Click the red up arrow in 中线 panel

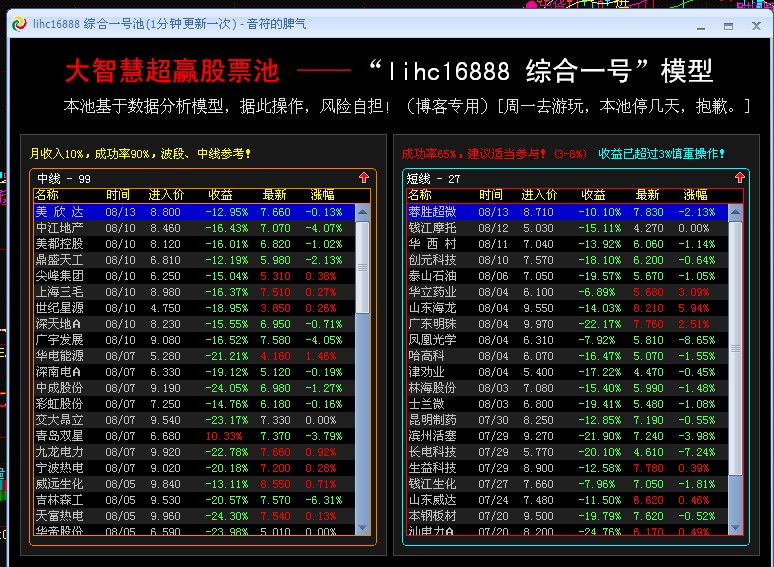364,178
